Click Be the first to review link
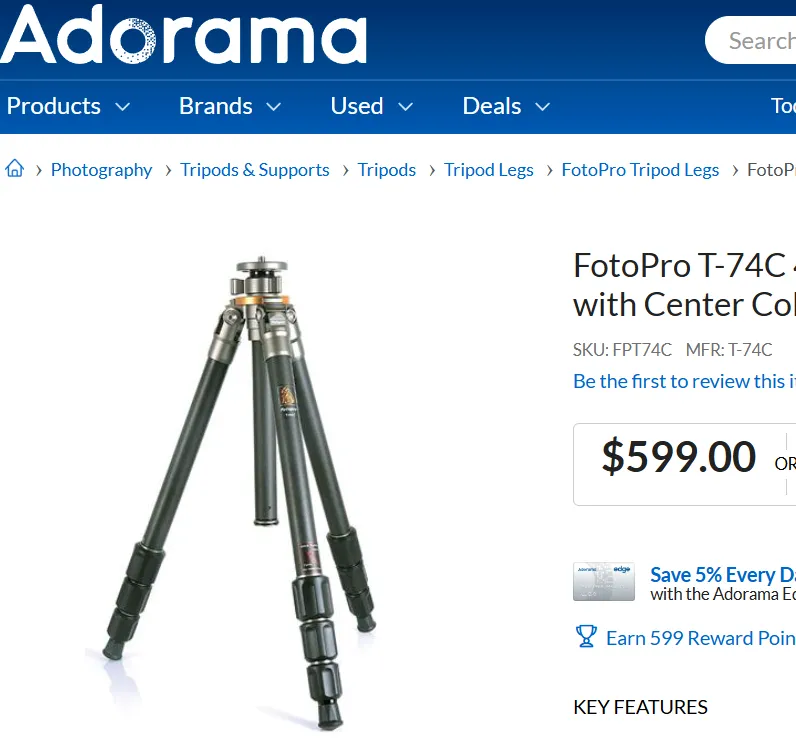 click(x=684, y=381)
